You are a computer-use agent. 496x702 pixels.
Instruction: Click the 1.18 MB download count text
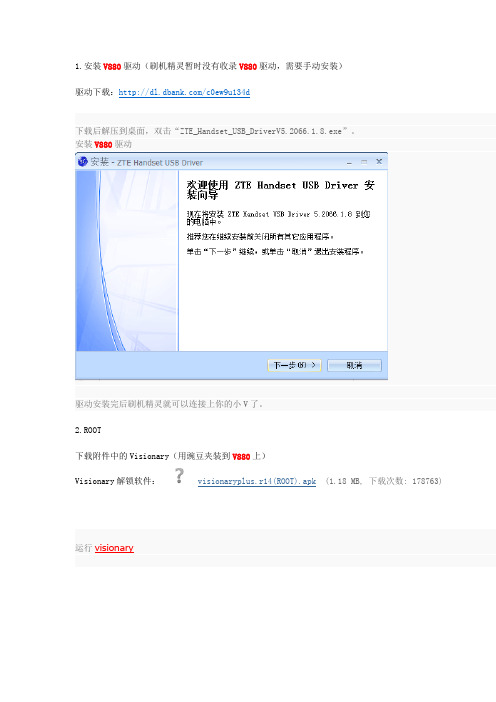(384, 481)
